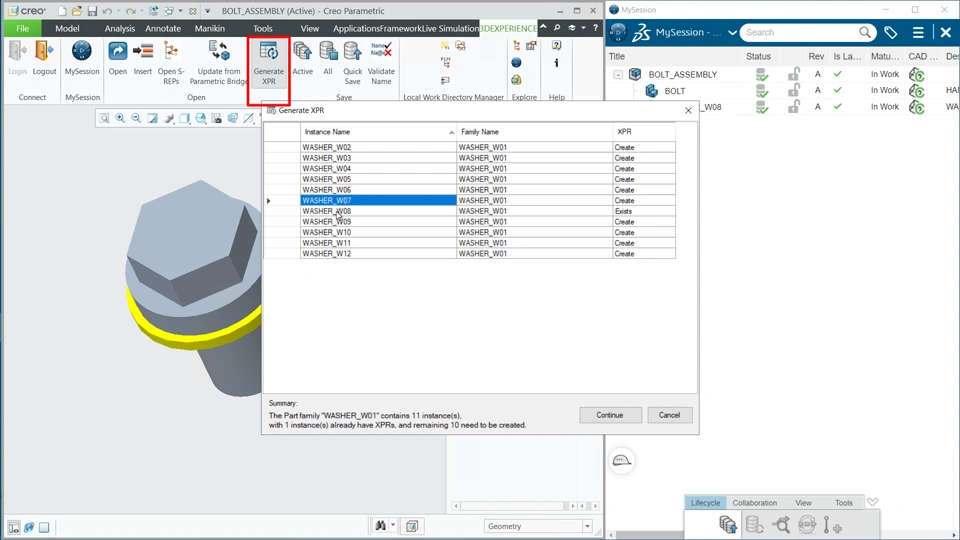Viewport: 960px width, 540px height.
Task: Click the Open S-REPs icon
Action: (x=171, y=52)
